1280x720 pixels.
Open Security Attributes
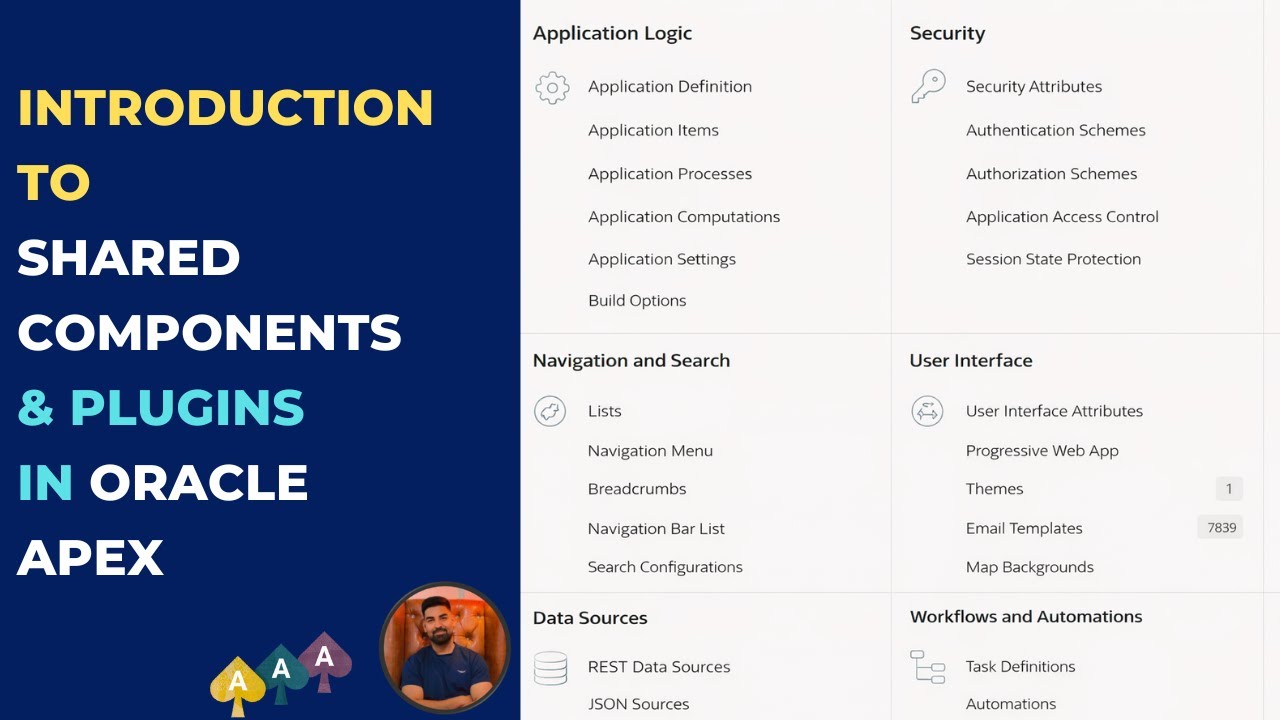(1034, 87)
